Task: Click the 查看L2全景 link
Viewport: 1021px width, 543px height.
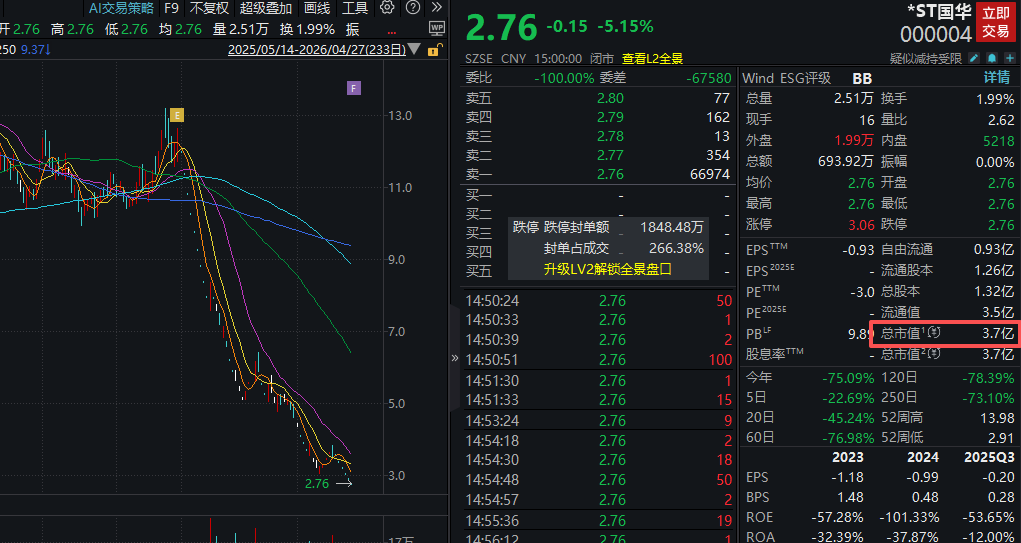Action: pyautogui.click(x=654, y=59)
